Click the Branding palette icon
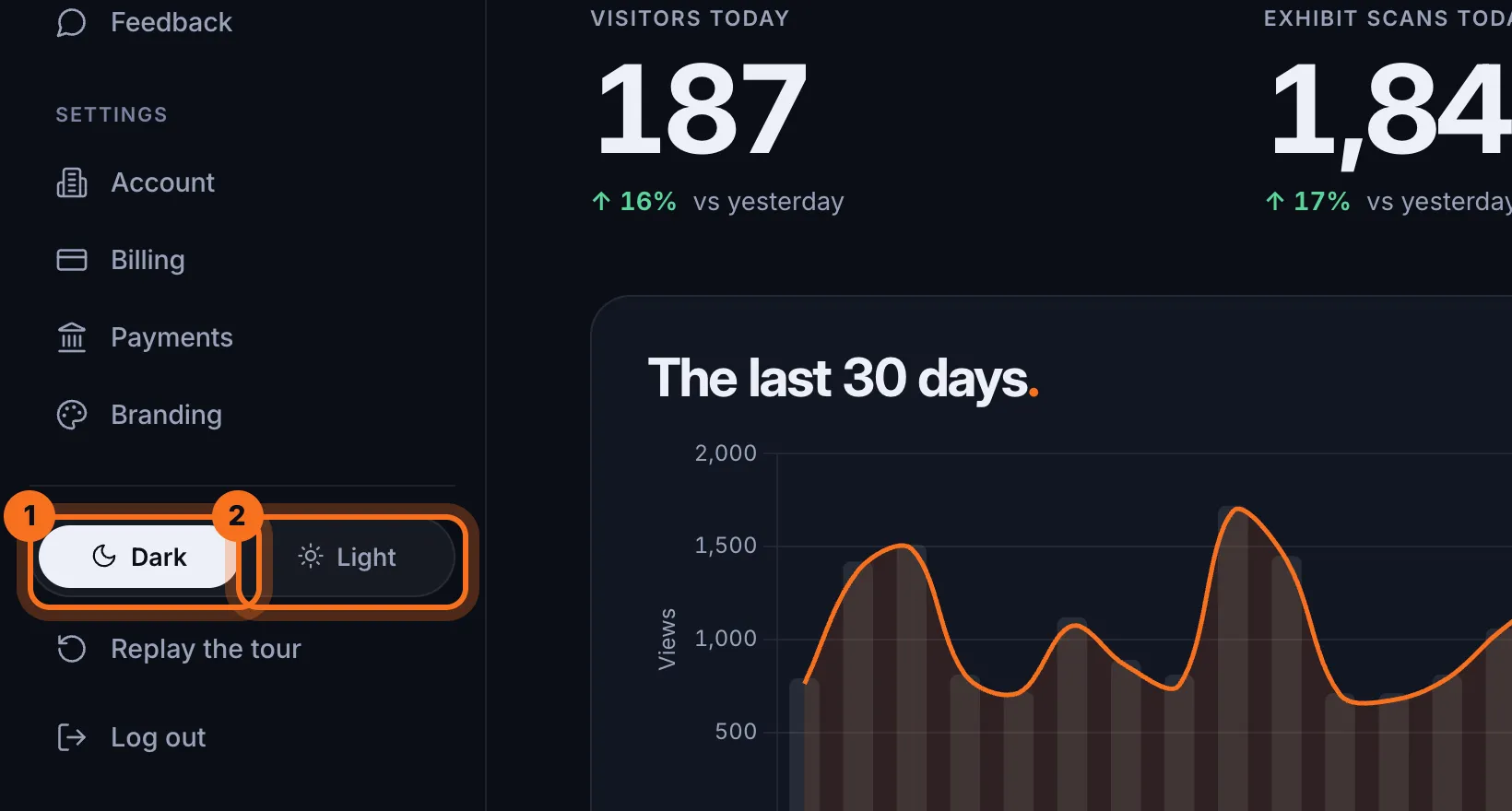1512x811 pixels. click(72, 415)
